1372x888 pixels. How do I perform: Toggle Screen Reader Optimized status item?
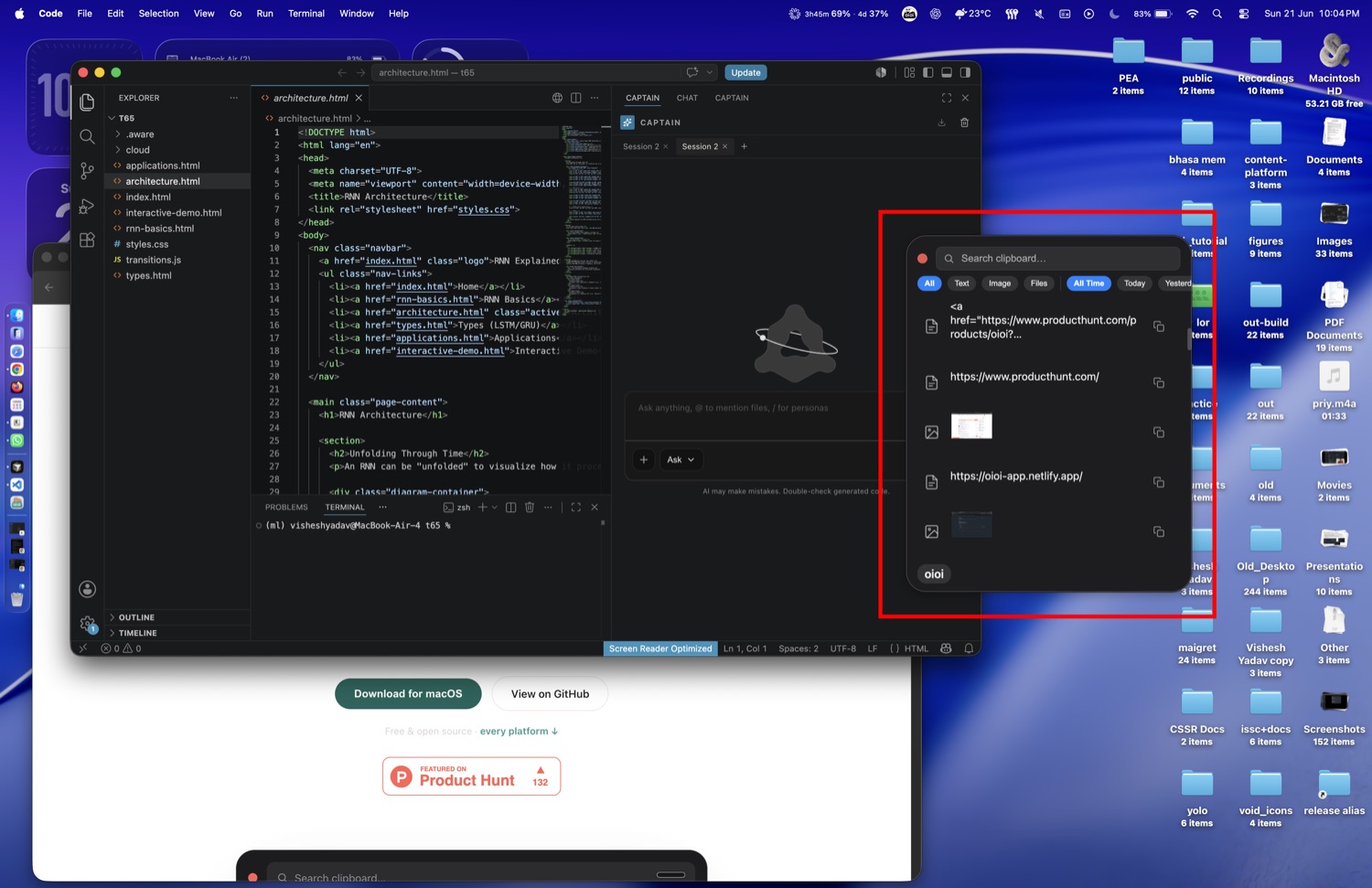pyautogui.click(x=660, y=648)
